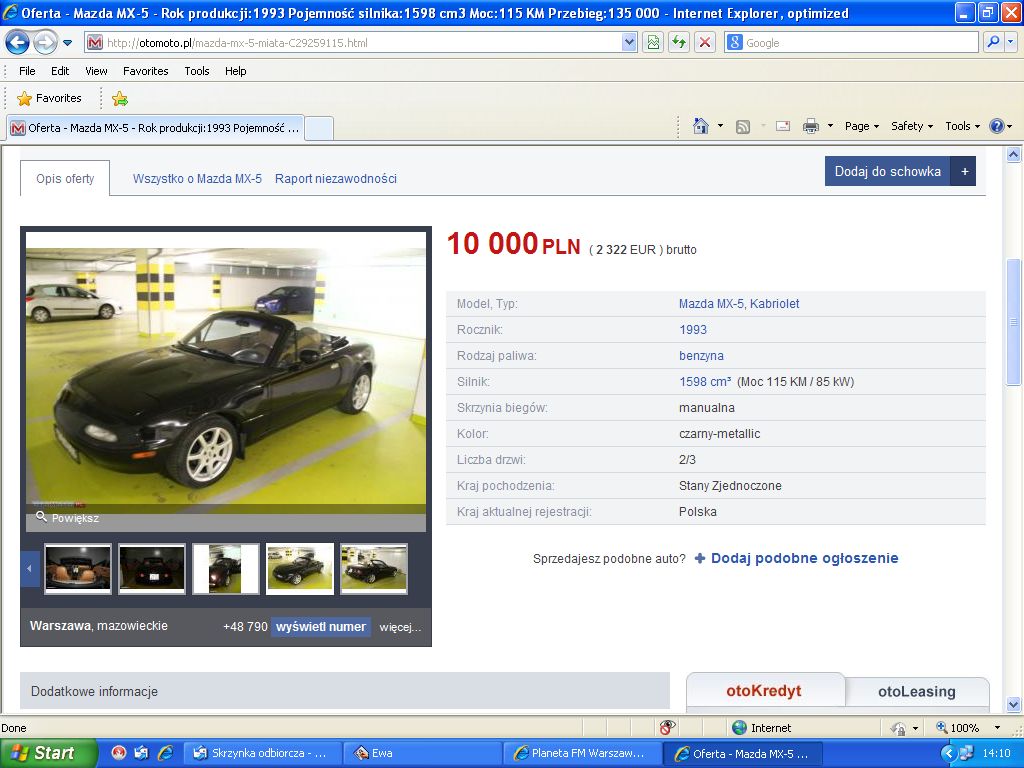
Task: Select the interior seats thumbnail
Action: click(78, 569)
